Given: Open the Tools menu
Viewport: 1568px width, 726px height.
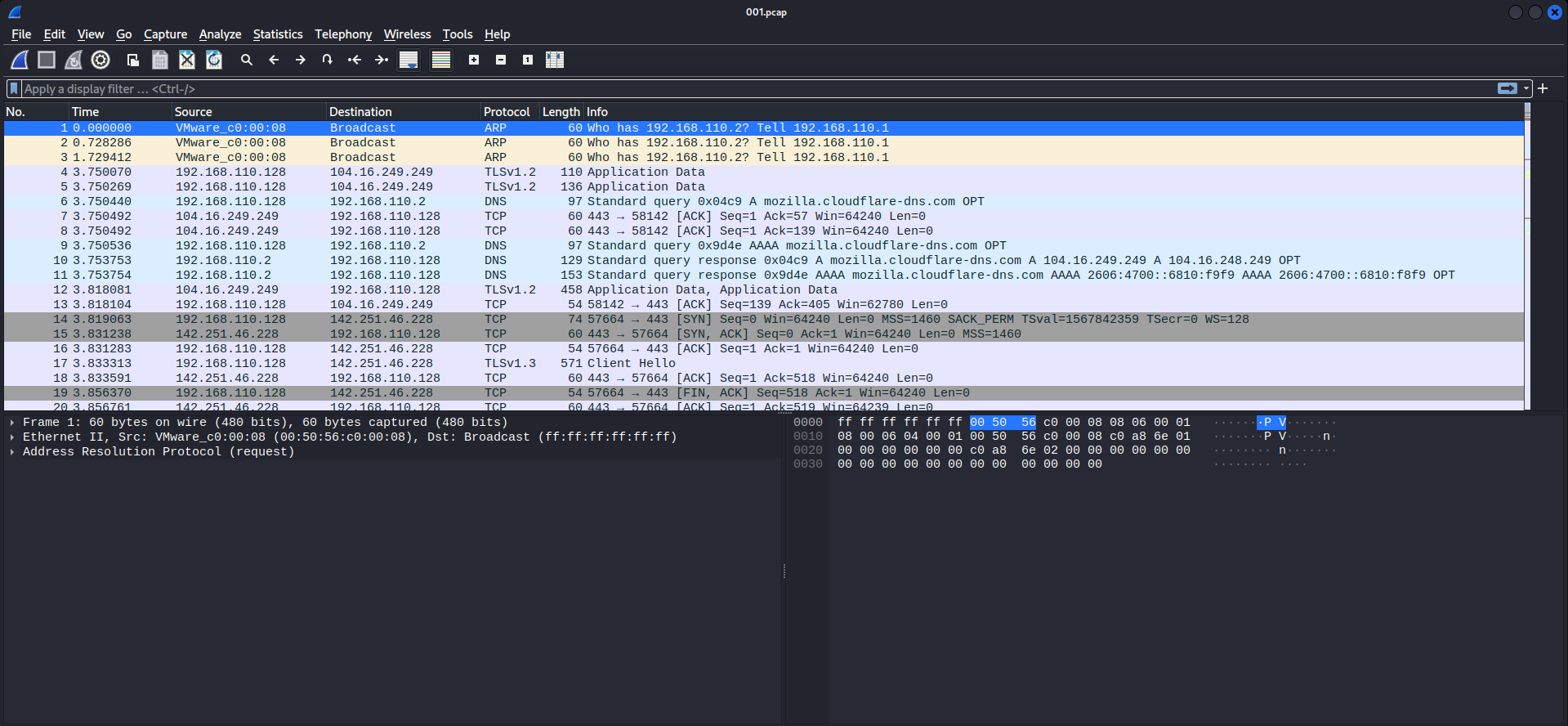Looking at the screenshot, I should tap(458, 34).
